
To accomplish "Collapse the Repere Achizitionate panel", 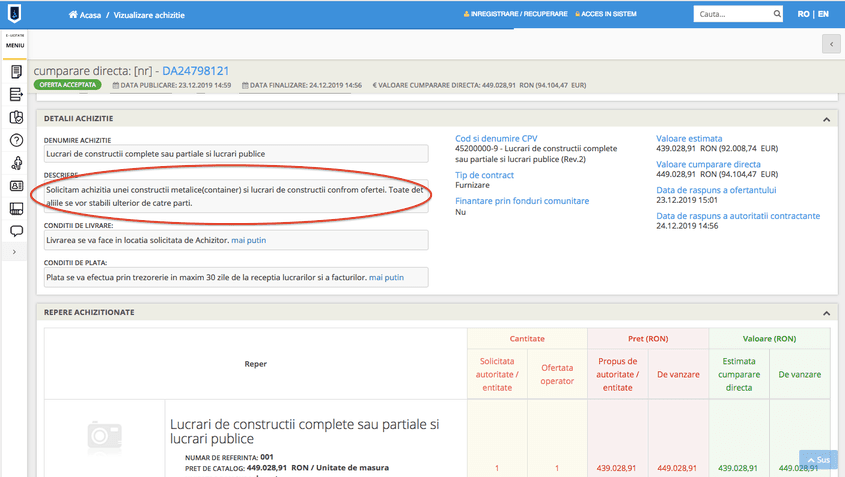I will [x=827, y=312].
